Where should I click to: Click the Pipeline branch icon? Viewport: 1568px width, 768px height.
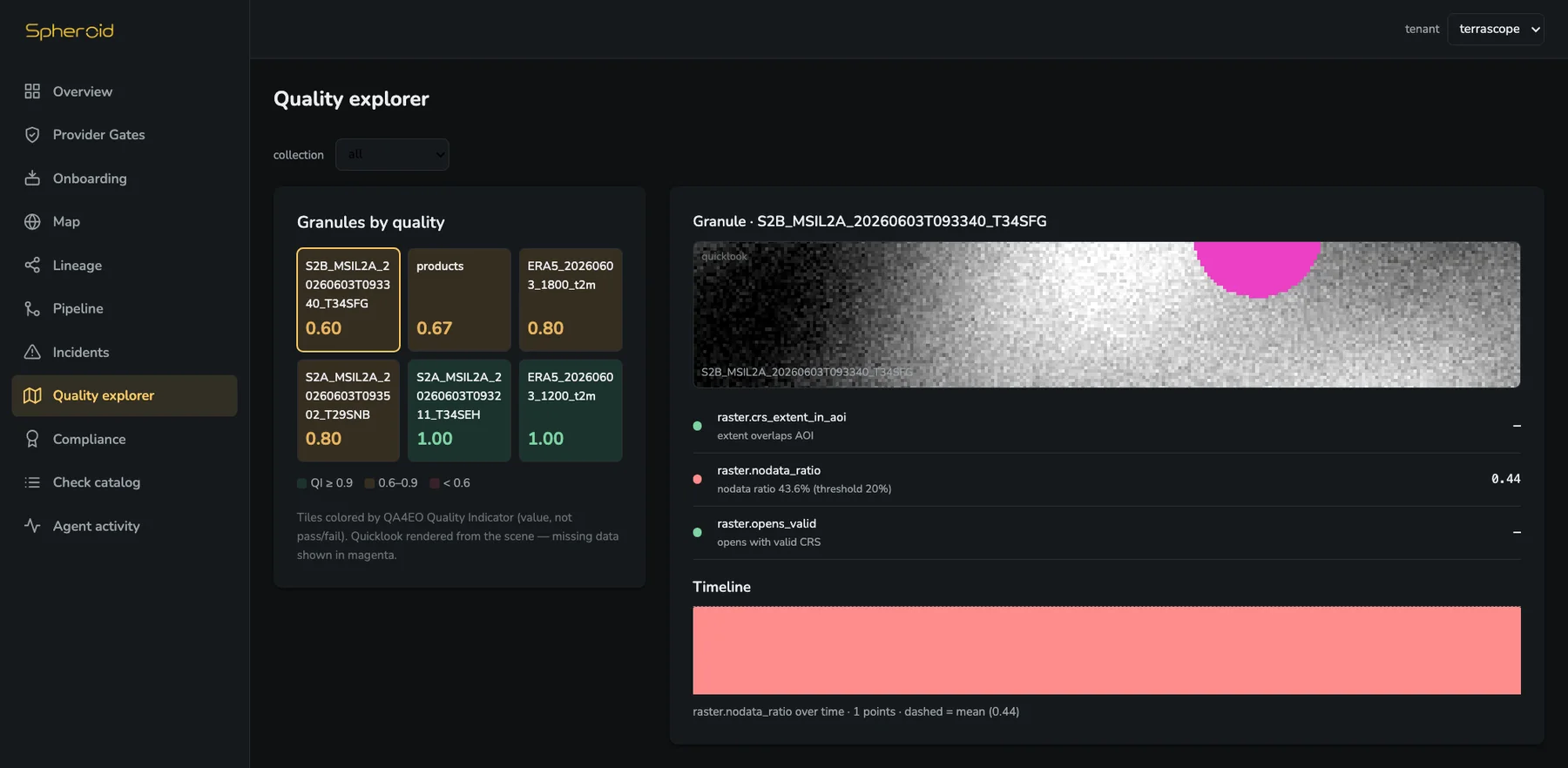[x=32, y=308]
